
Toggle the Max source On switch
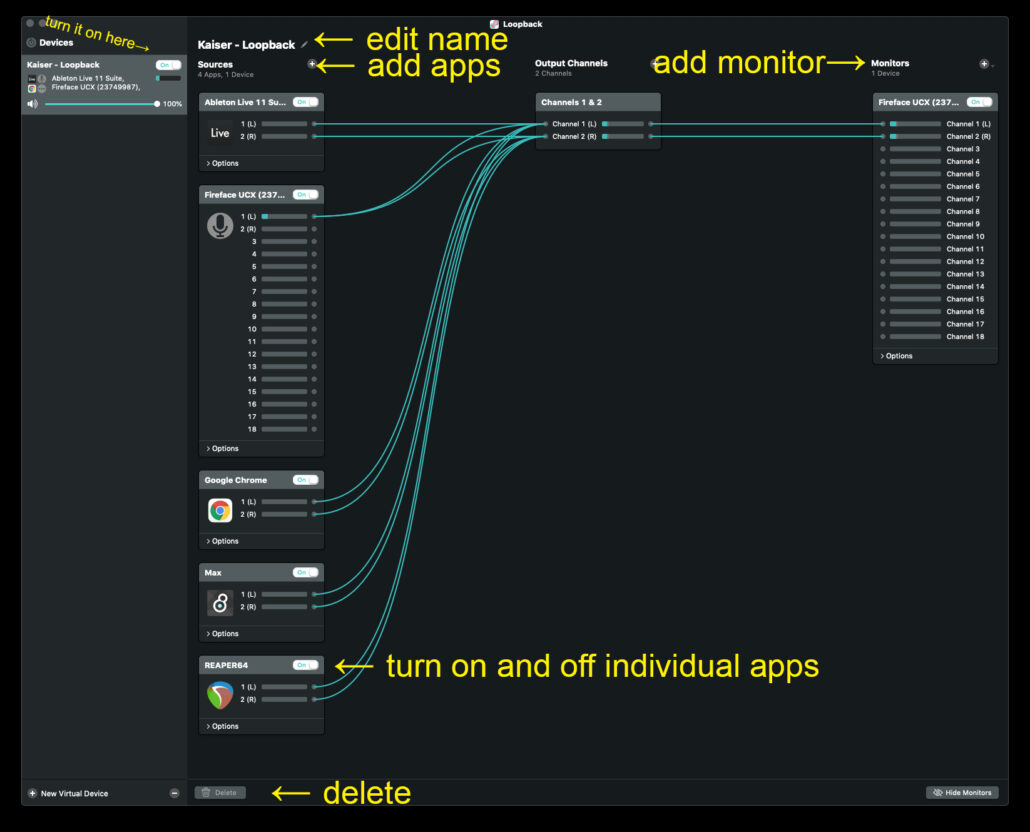[305, 573]
